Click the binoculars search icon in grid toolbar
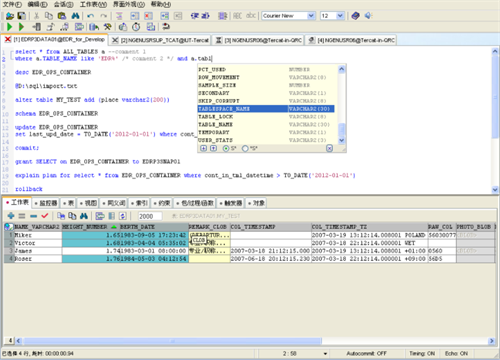Image resolution: width=500 pixels, height=360 pixels. coord(84,216)
